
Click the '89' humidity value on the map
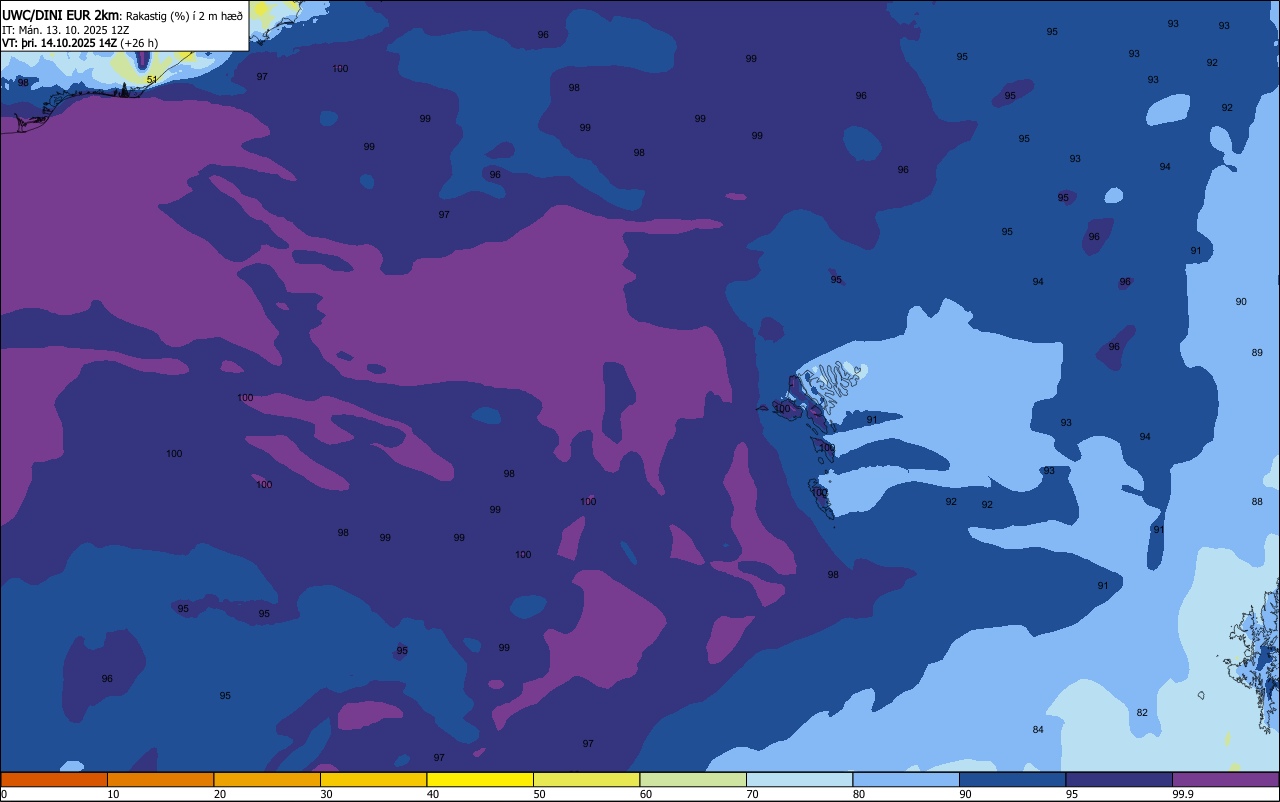pos(1257,352)
